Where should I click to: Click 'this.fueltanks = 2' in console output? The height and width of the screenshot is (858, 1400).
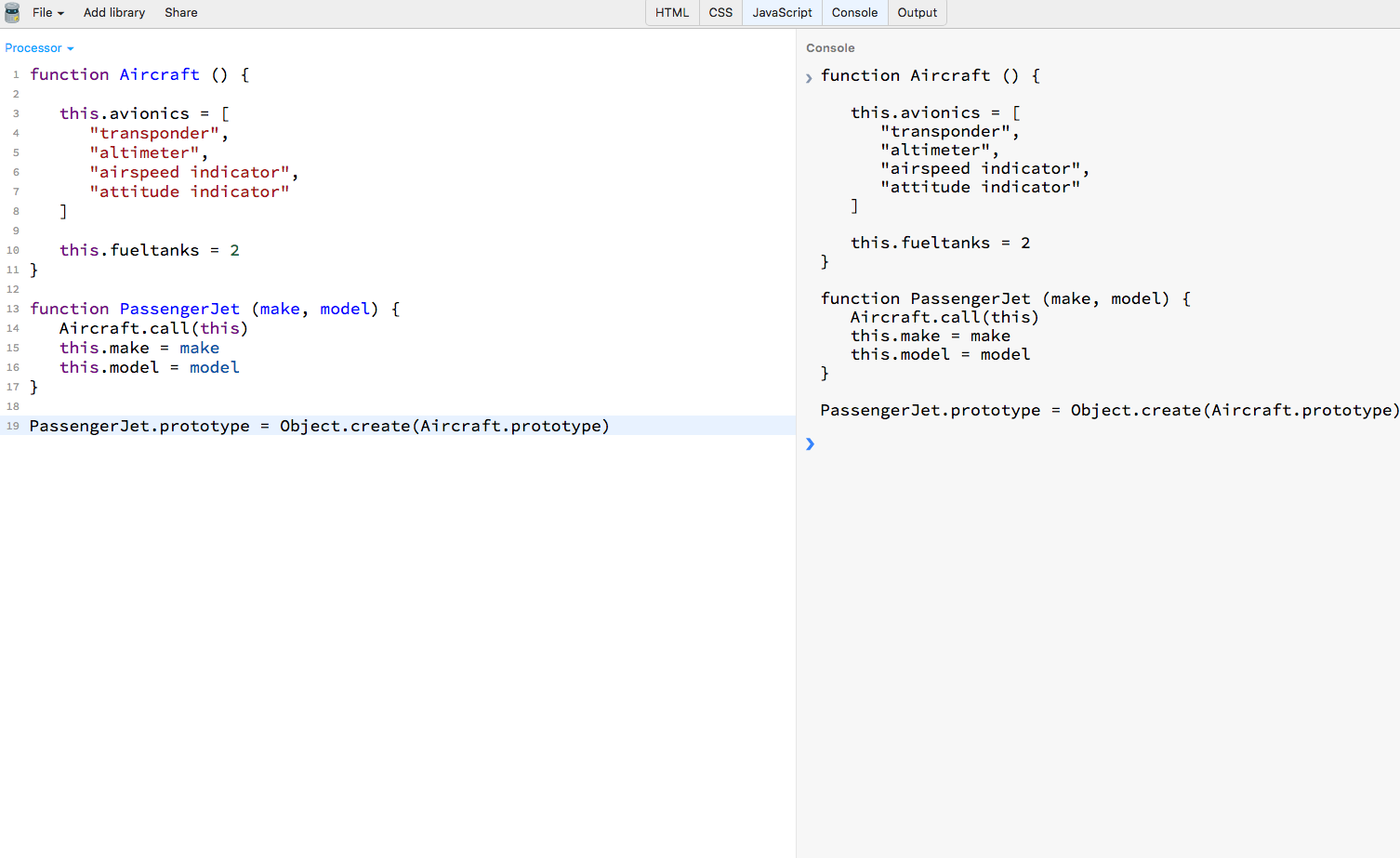coord(941,243)
